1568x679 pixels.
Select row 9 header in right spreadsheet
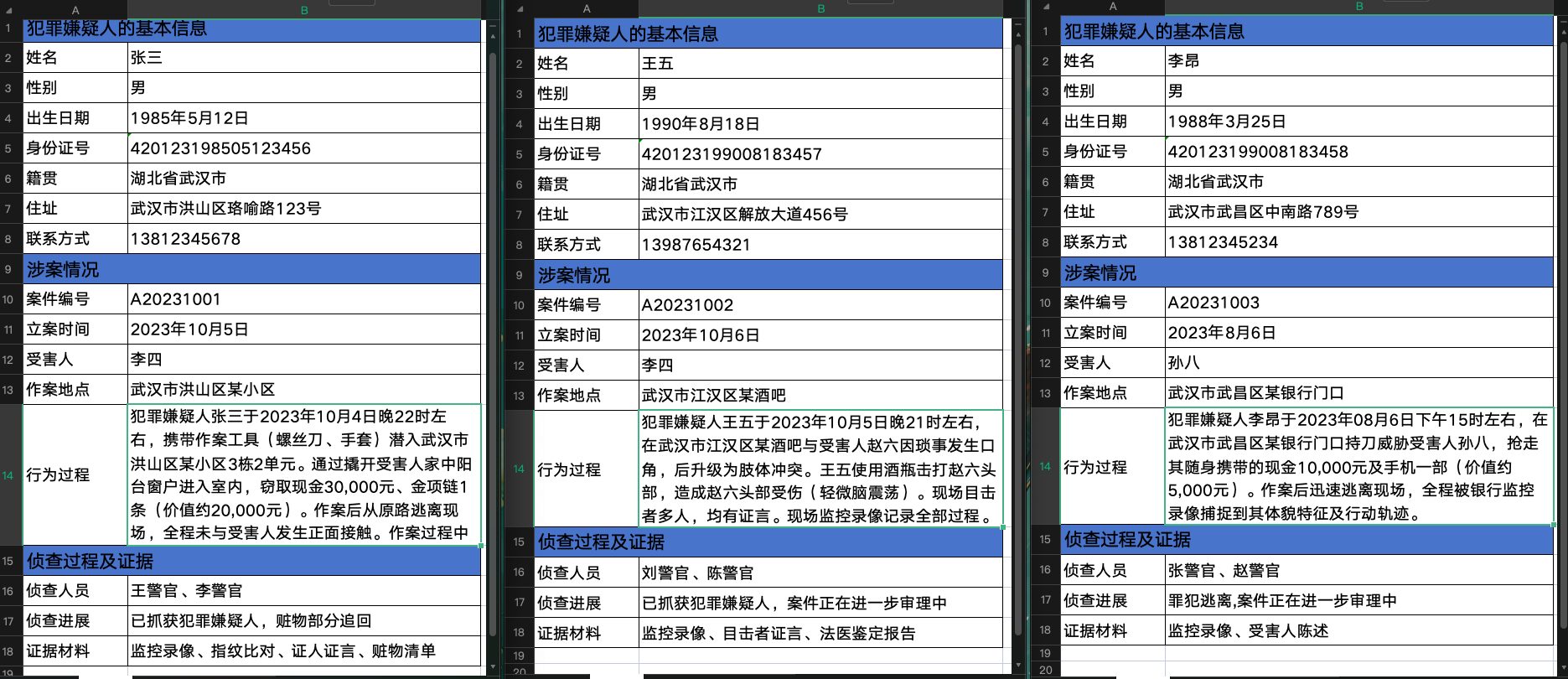[x=1045, y=272]
